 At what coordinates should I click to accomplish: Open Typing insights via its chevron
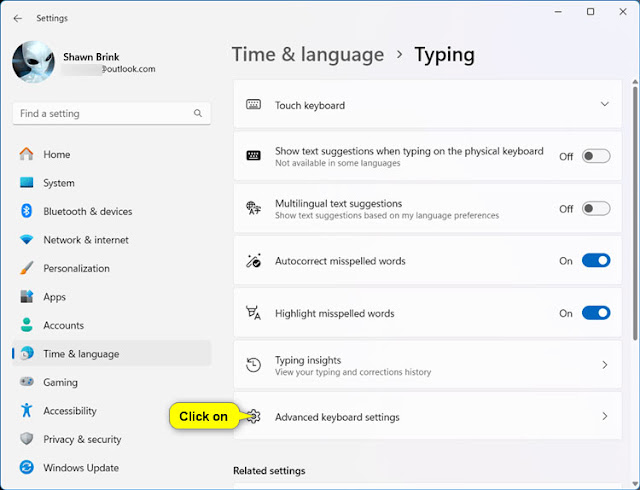605,365
